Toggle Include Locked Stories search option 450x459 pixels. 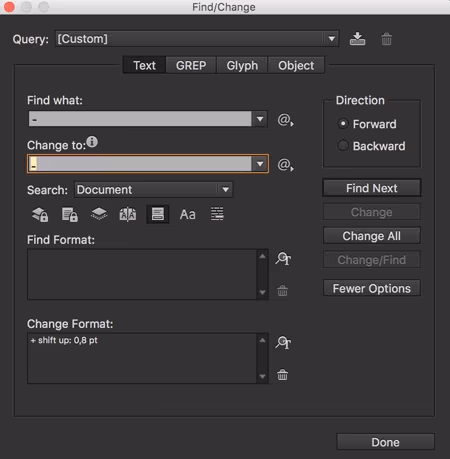pyautogui.click(x=70, y=214)
